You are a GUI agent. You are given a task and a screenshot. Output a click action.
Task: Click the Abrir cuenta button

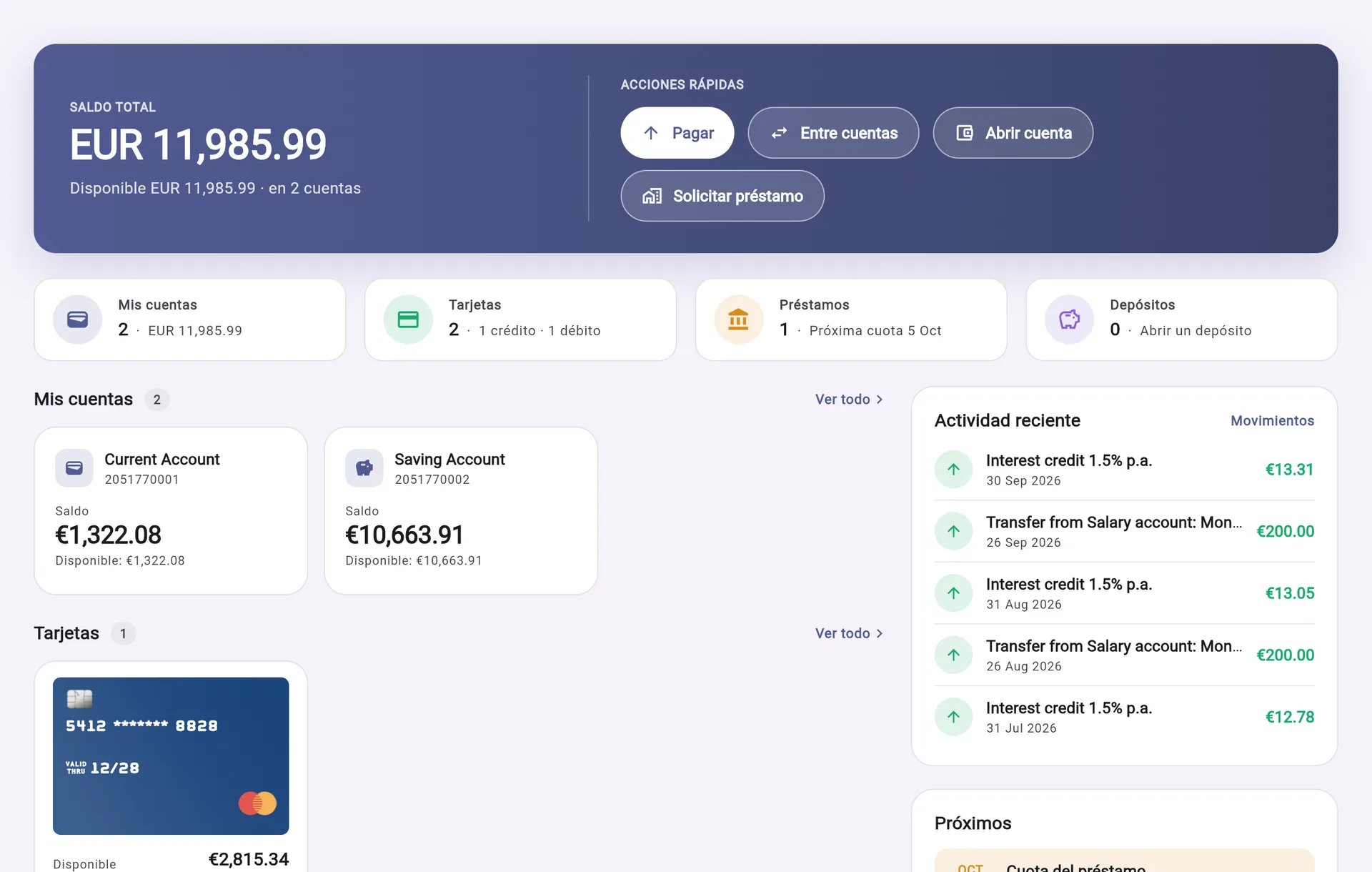[1013, 133]
